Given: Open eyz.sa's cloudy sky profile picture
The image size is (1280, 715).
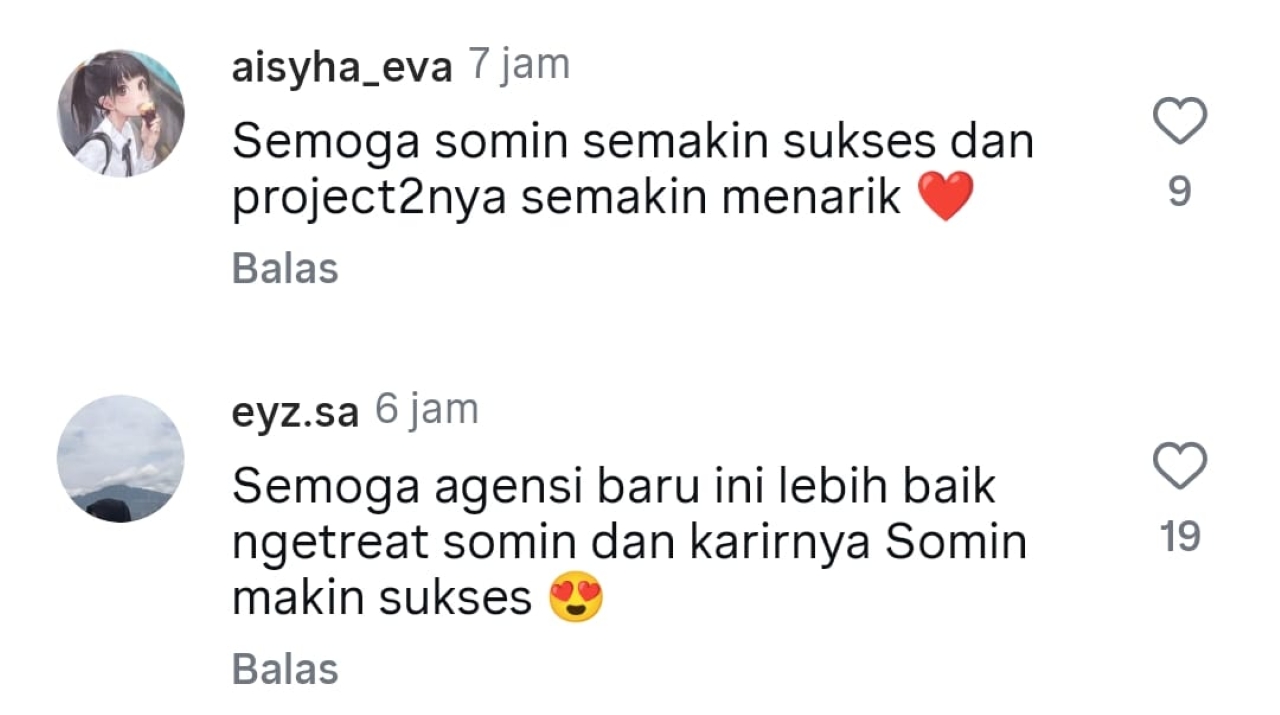Looking at the screenshot, I should [x=121, y=459].
